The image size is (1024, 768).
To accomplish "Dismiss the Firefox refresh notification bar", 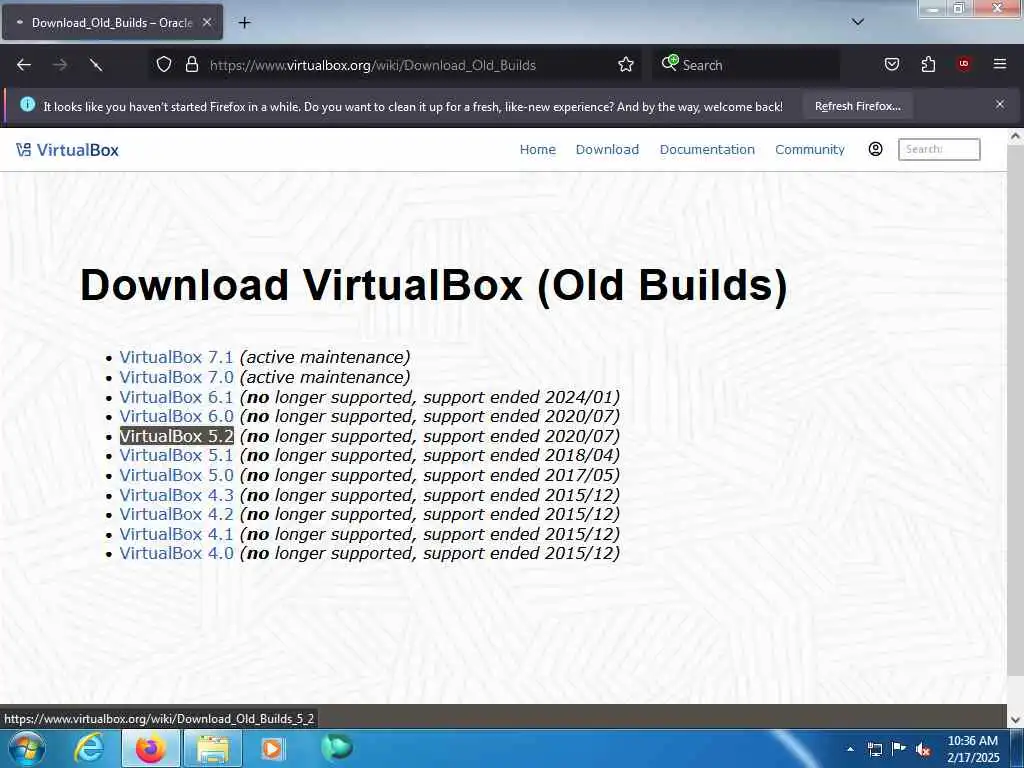I will 1000,104.
